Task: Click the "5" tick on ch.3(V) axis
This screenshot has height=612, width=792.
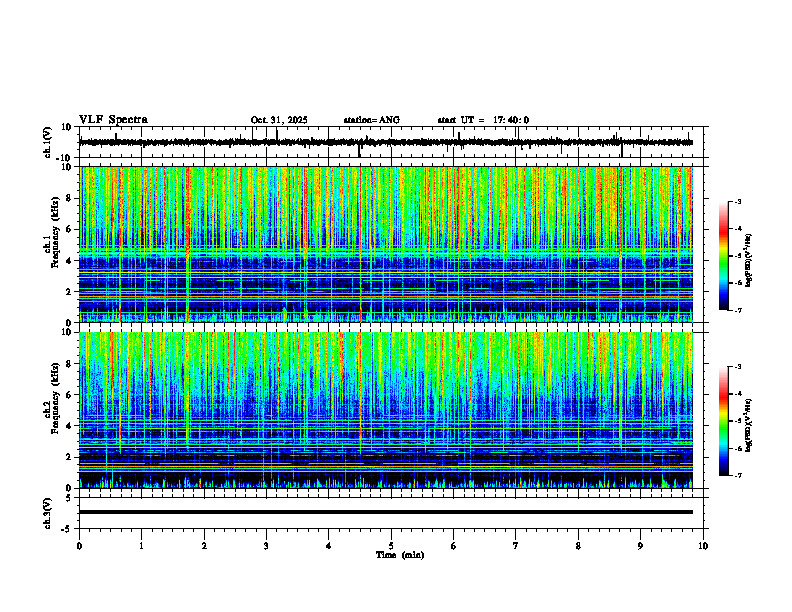Action: (70, 498)
